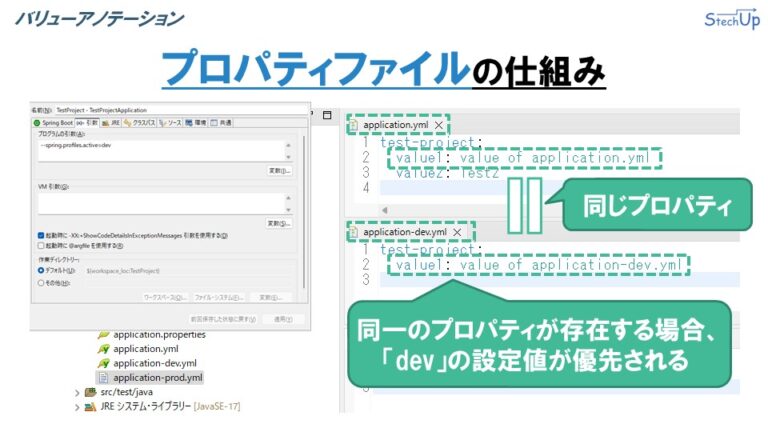Select the その他 working directory radio button

(x=41, y=284)
